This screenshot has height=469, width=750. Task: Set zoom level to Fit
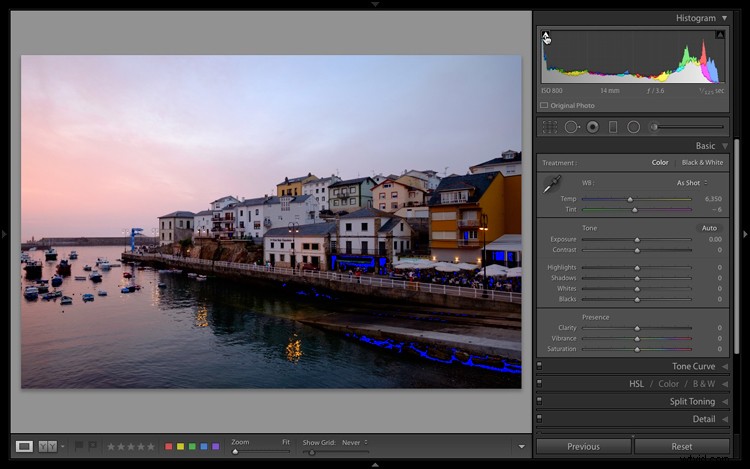(x=286, y=442)
